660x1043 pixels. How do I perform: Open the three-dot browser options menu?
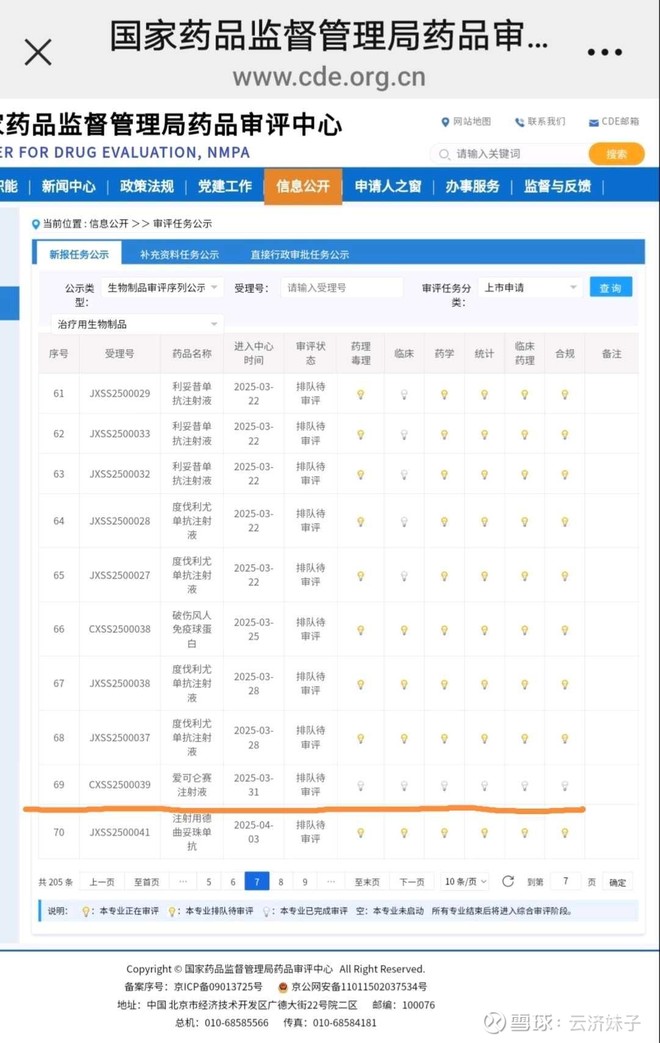click(x=605, y=52)
